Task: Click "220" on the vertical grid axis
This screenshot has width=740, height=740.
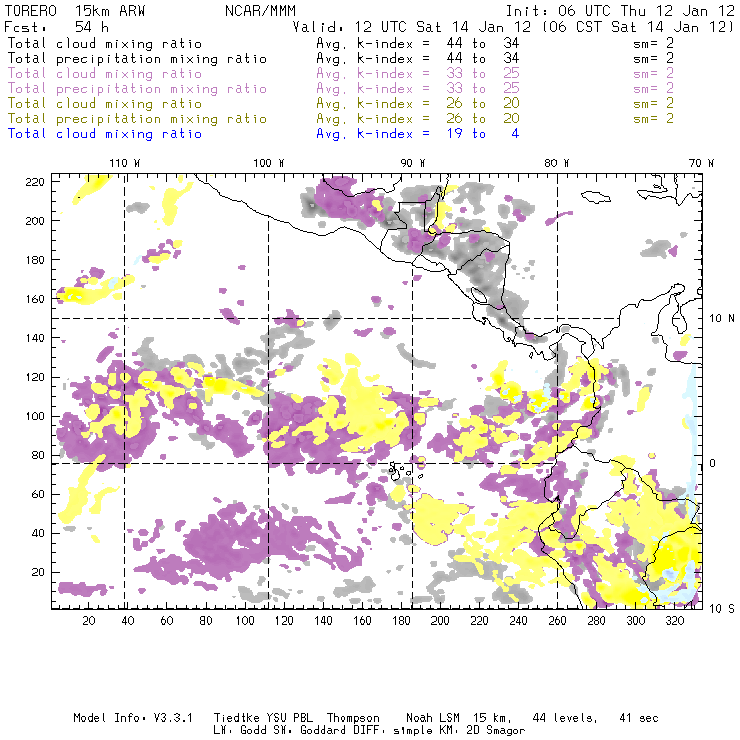Action: tap(35, 182)
